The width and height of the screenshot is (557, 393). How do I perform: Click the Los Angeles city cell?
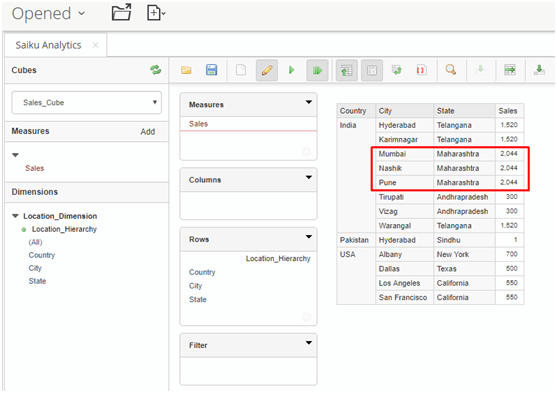point(404,283)
